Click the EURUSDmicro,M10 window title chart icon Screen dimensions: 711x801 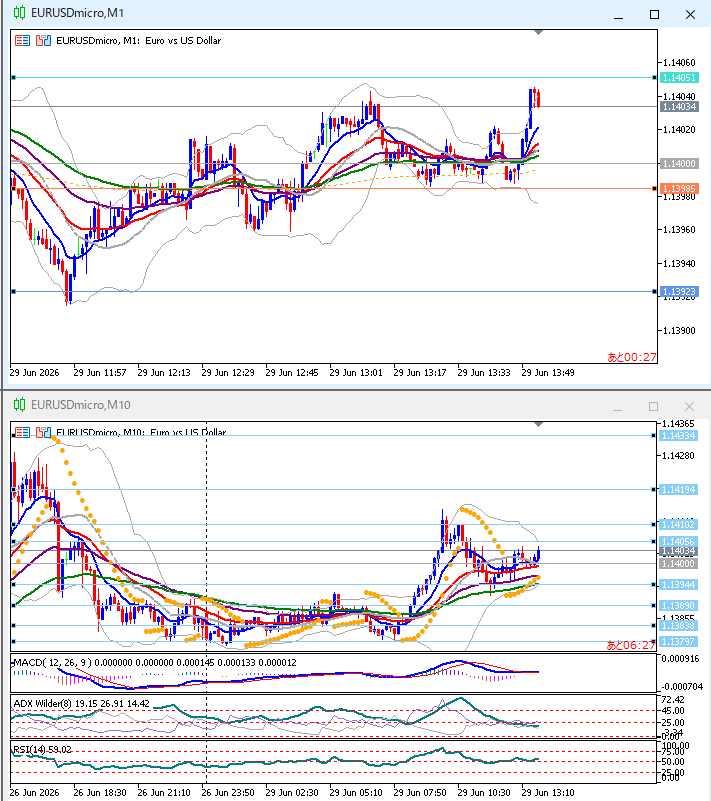pos(19,405)
